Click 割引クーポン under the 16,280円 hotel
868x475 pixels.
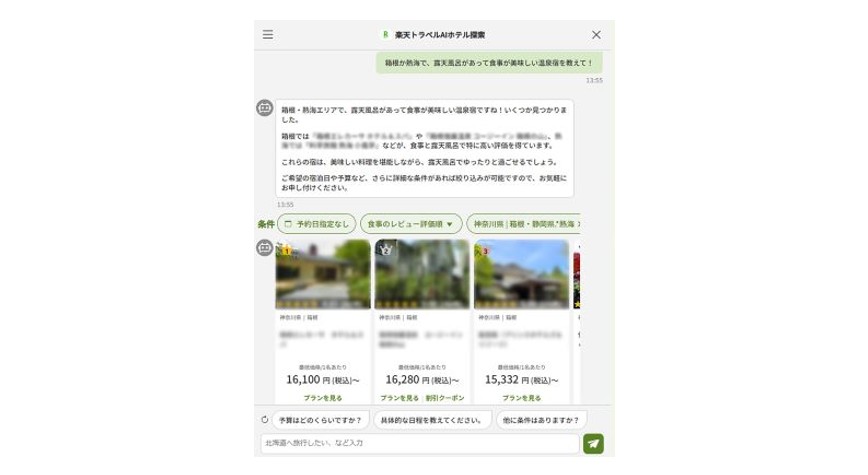pos(445,398)
